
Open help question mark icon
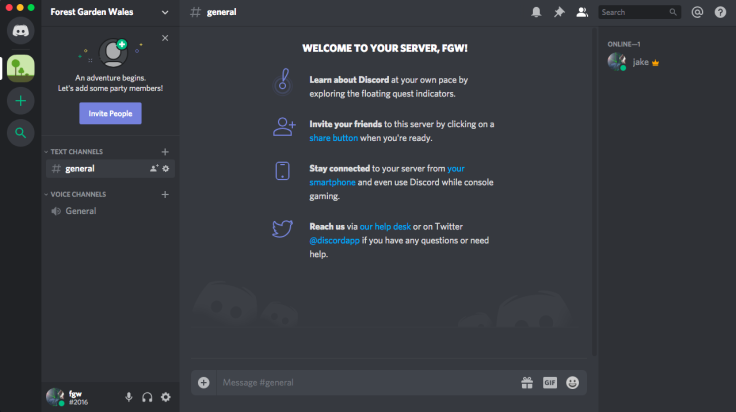(x=720, y=12)
